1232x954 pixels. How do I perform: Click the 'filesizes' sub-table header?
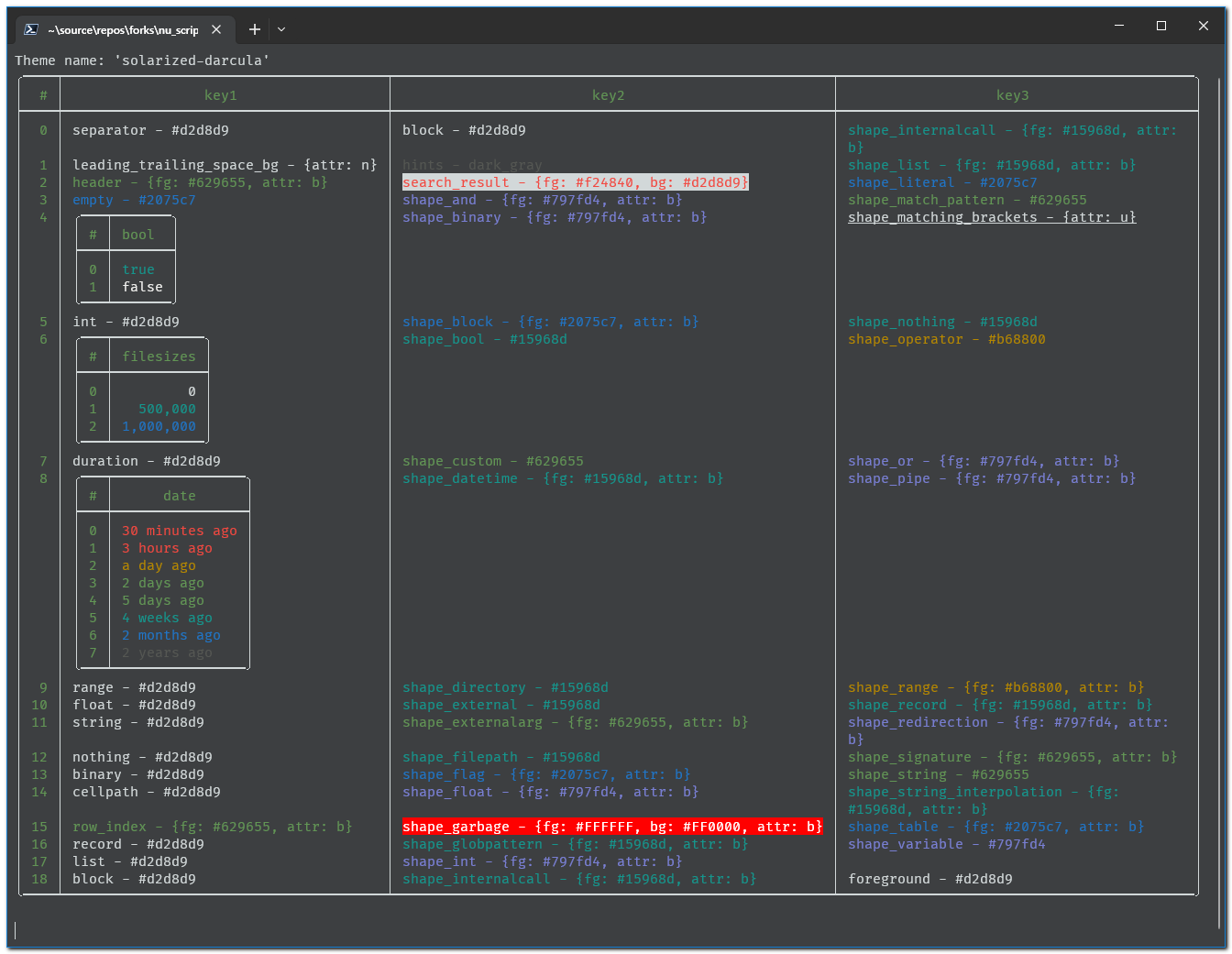click(x=159, y=356)
